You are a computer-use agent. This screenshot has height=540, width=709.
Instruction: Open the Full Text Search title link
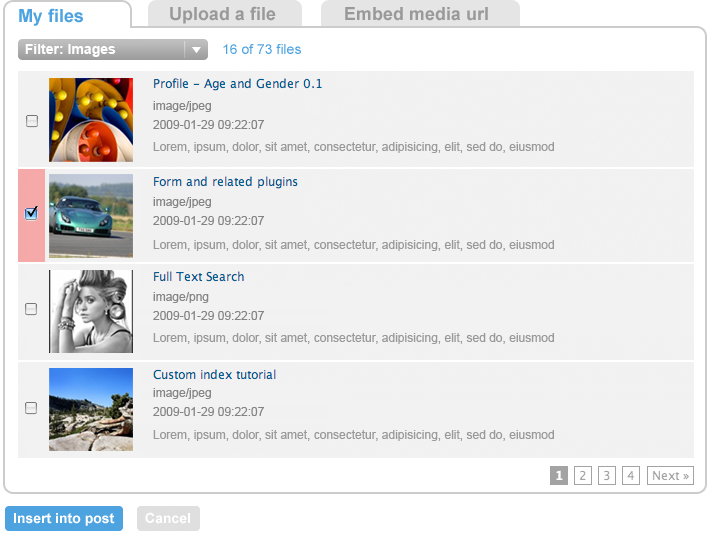(x=199, y=277)
